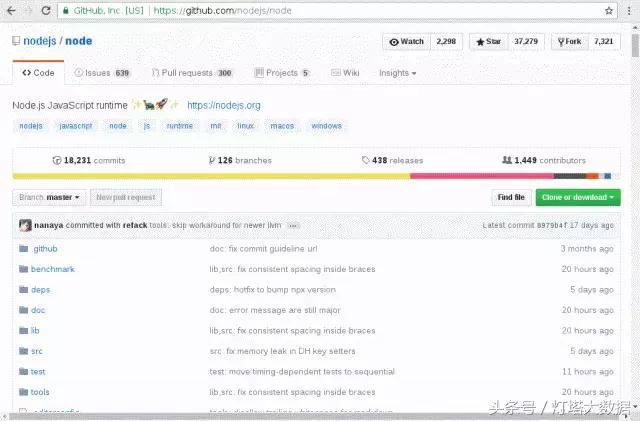This screenshot has height=421, width=640.
Task: Open the Projects tab
Action: pos(282,73)
